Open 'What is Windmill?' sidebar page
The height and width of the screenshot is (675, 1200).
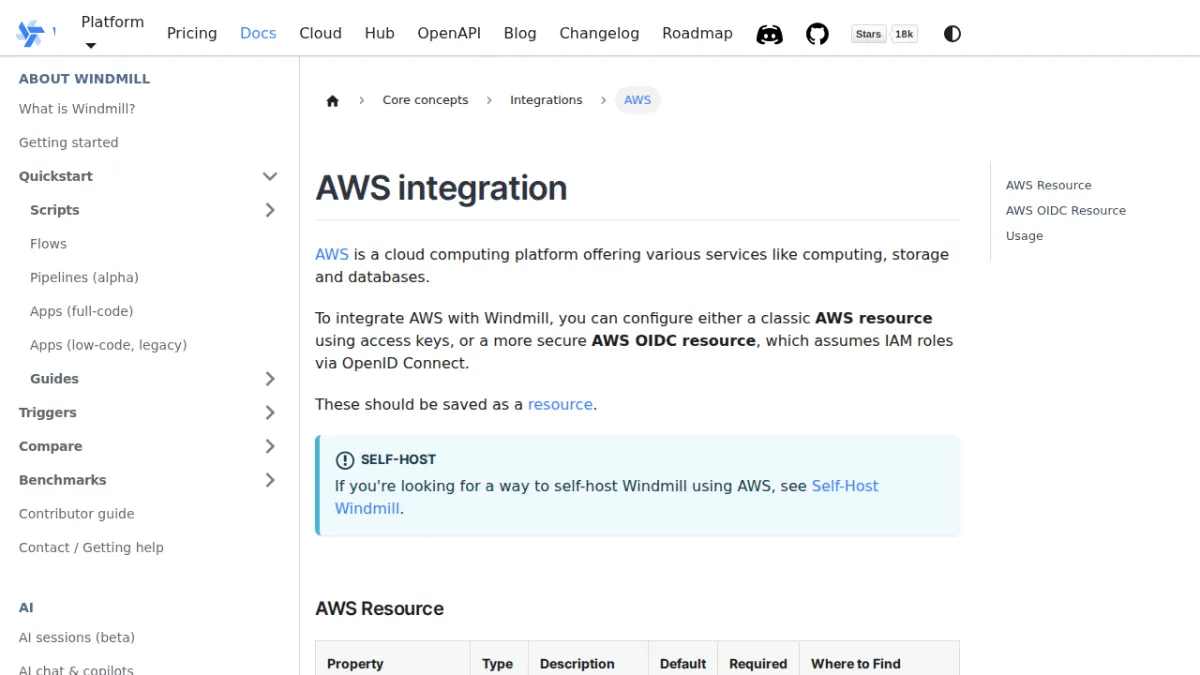pyautogui.click(x=77, y=109)
